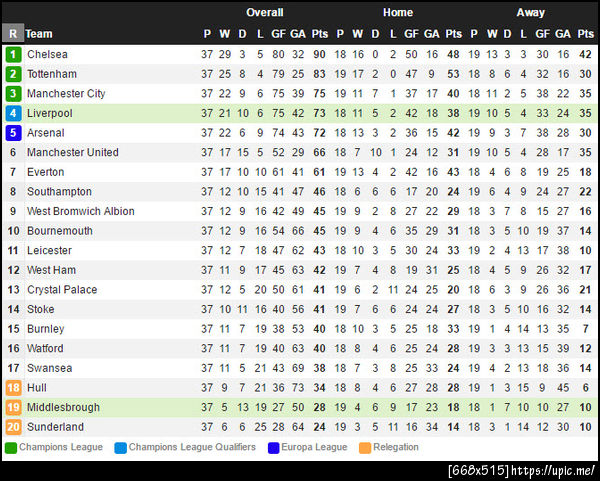Click Tottenham's rank 2 badge
Viewport: 600px width, 481px height.
tap(13, 74)
